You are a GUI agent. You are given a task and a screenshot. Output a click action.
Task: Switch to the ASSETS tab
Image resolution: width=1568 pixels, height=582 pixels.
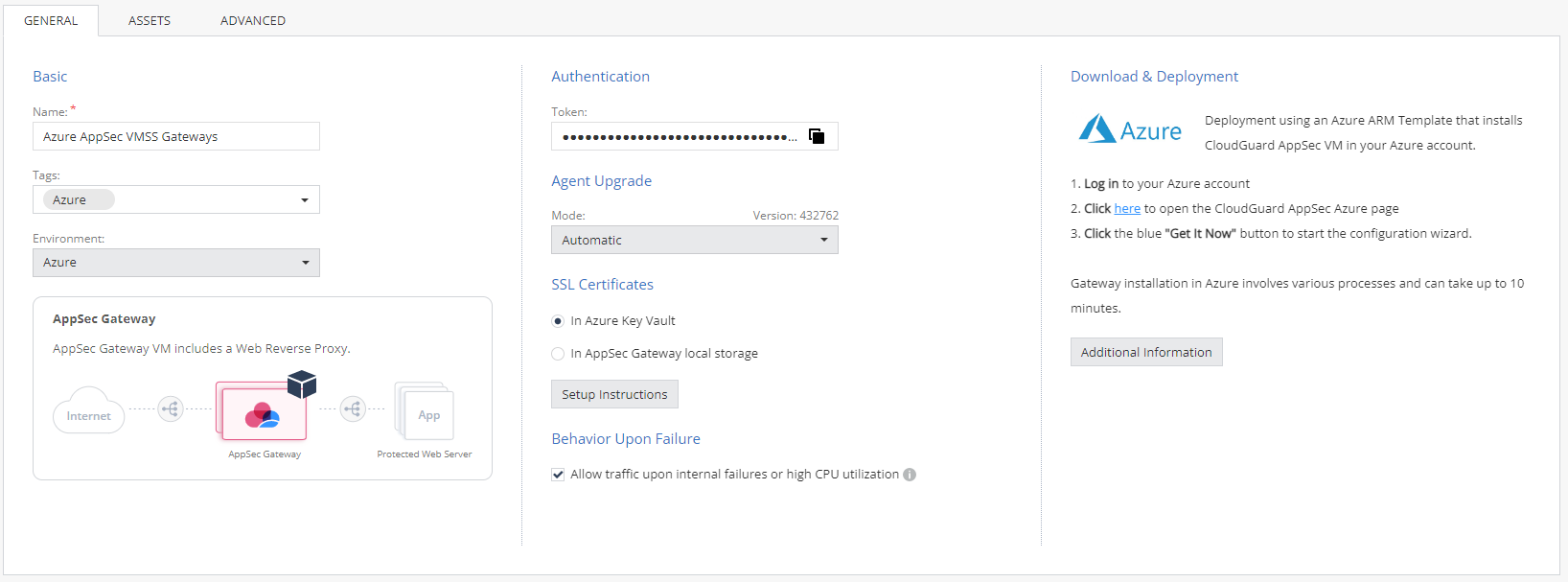150,20
